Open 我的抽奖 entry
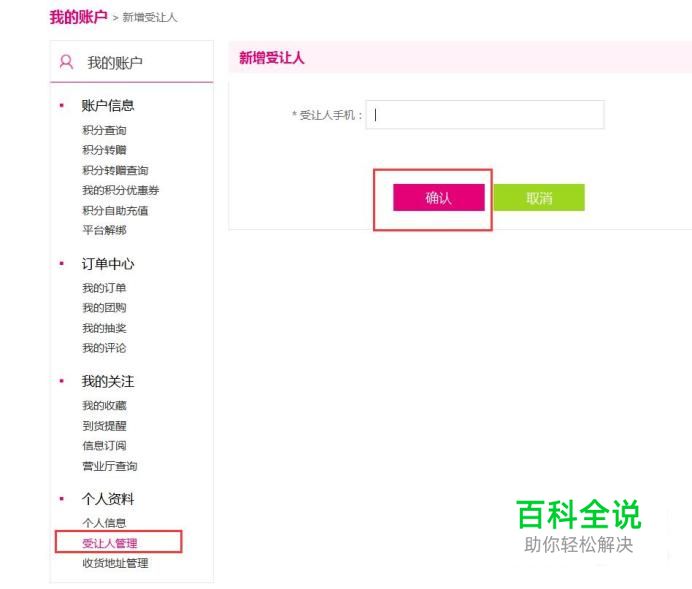The image size is (692, 589). [x=104, y=328]
